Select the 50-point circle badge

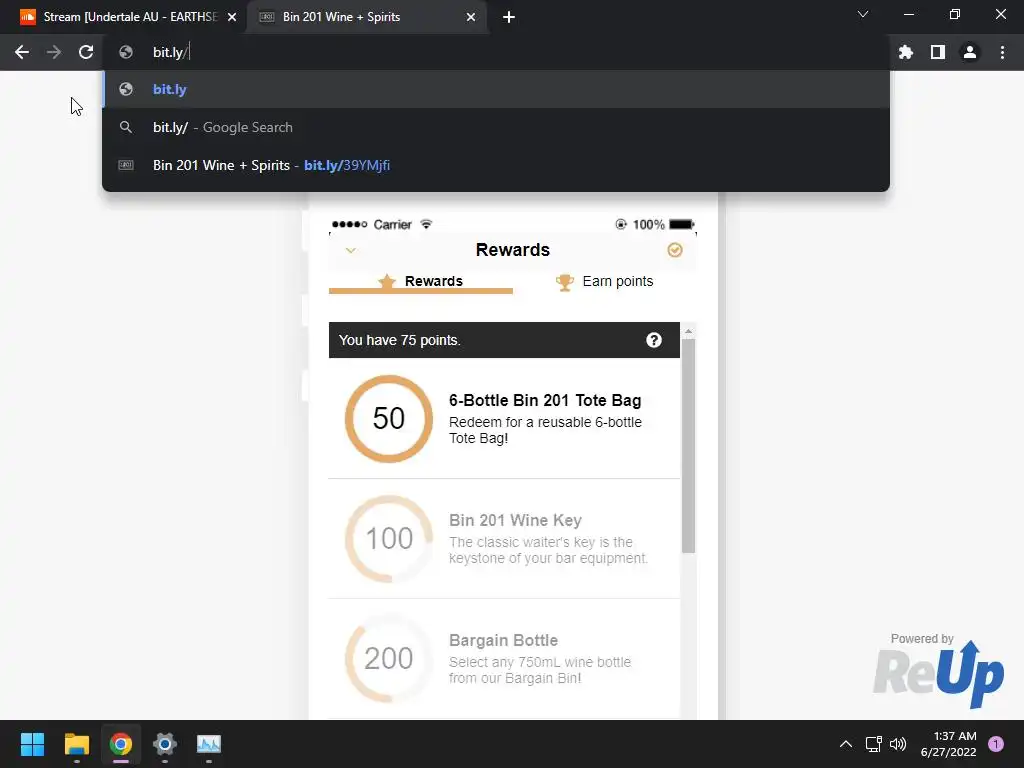[x=389, y=419]
